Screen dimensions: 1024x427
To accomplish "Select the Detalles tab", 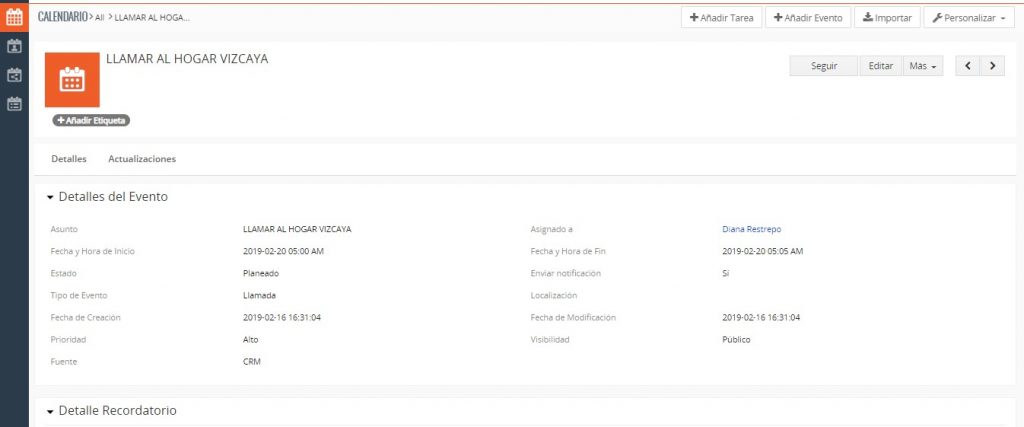I will 69,159.
